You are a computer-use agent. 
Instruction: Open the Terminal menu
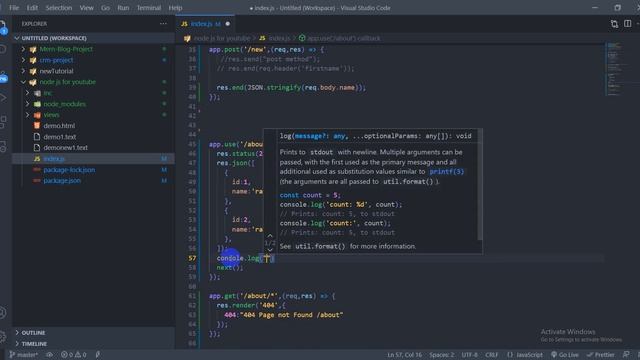(x=149, y=8)
